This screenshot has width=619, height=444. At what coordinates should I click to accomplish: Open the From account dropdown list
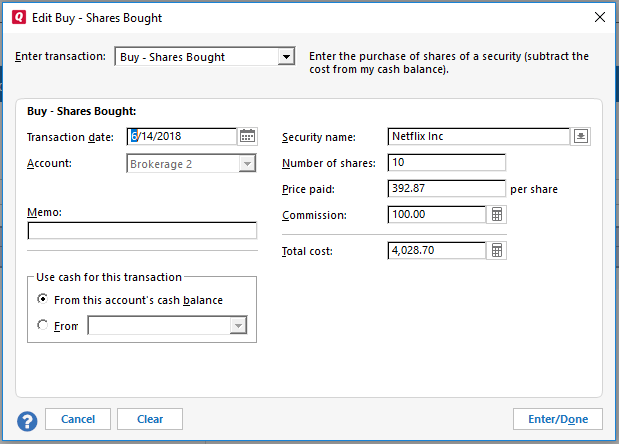pyautogui.click(x=238, y=325)
